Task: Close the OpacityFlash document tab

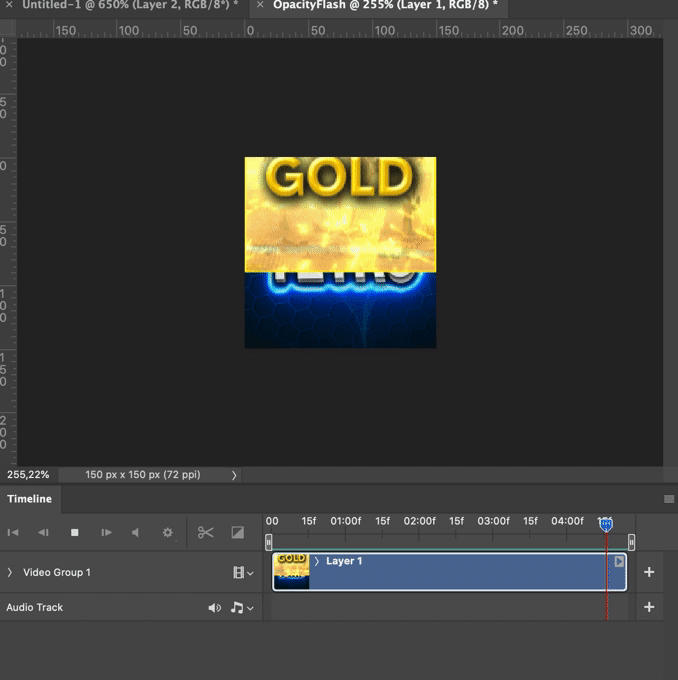Action: click(260, 5)
